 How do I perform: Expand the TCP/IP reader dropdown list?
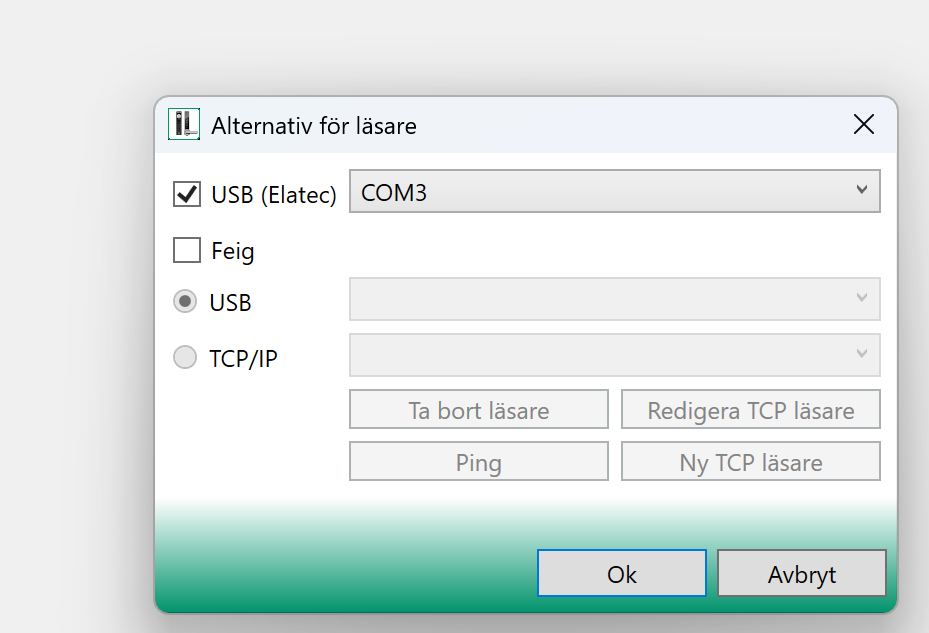coord(600,355)
